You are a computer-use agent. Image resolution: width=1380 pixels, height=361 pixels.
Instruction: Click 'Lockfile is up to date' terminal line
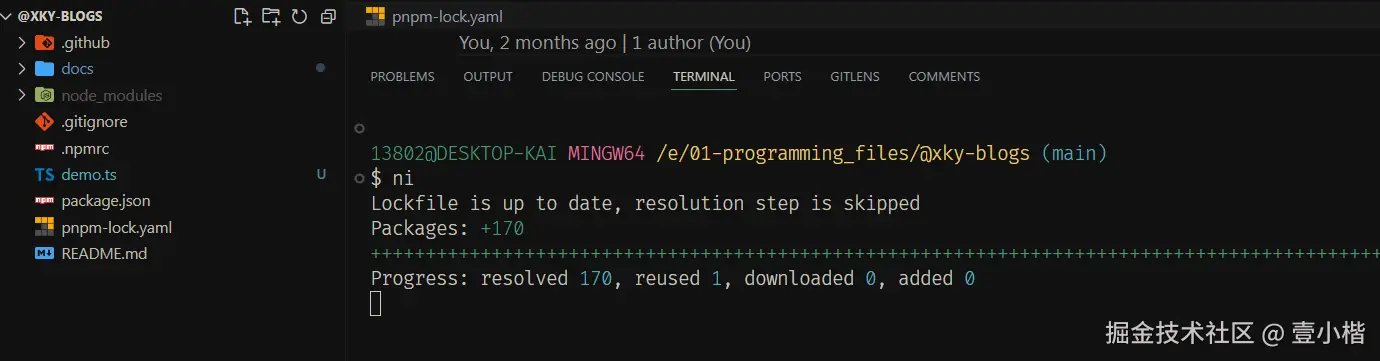pos(645,204)
